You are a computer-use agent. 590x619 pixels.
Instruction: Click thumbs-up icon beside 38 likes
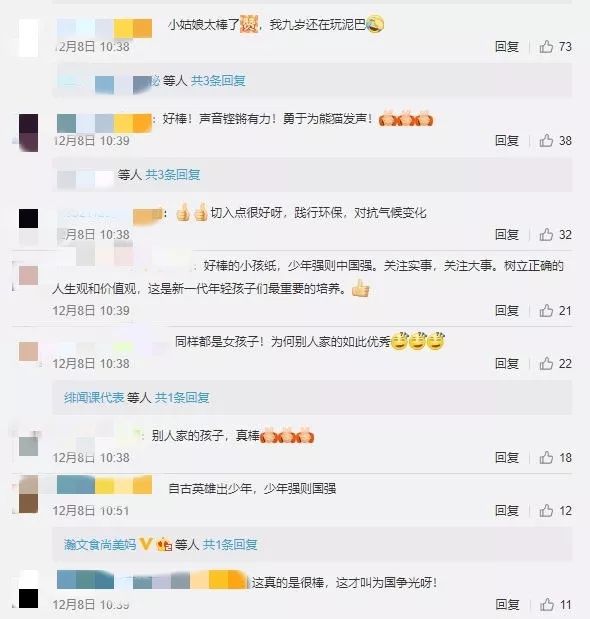coord(546,141)
